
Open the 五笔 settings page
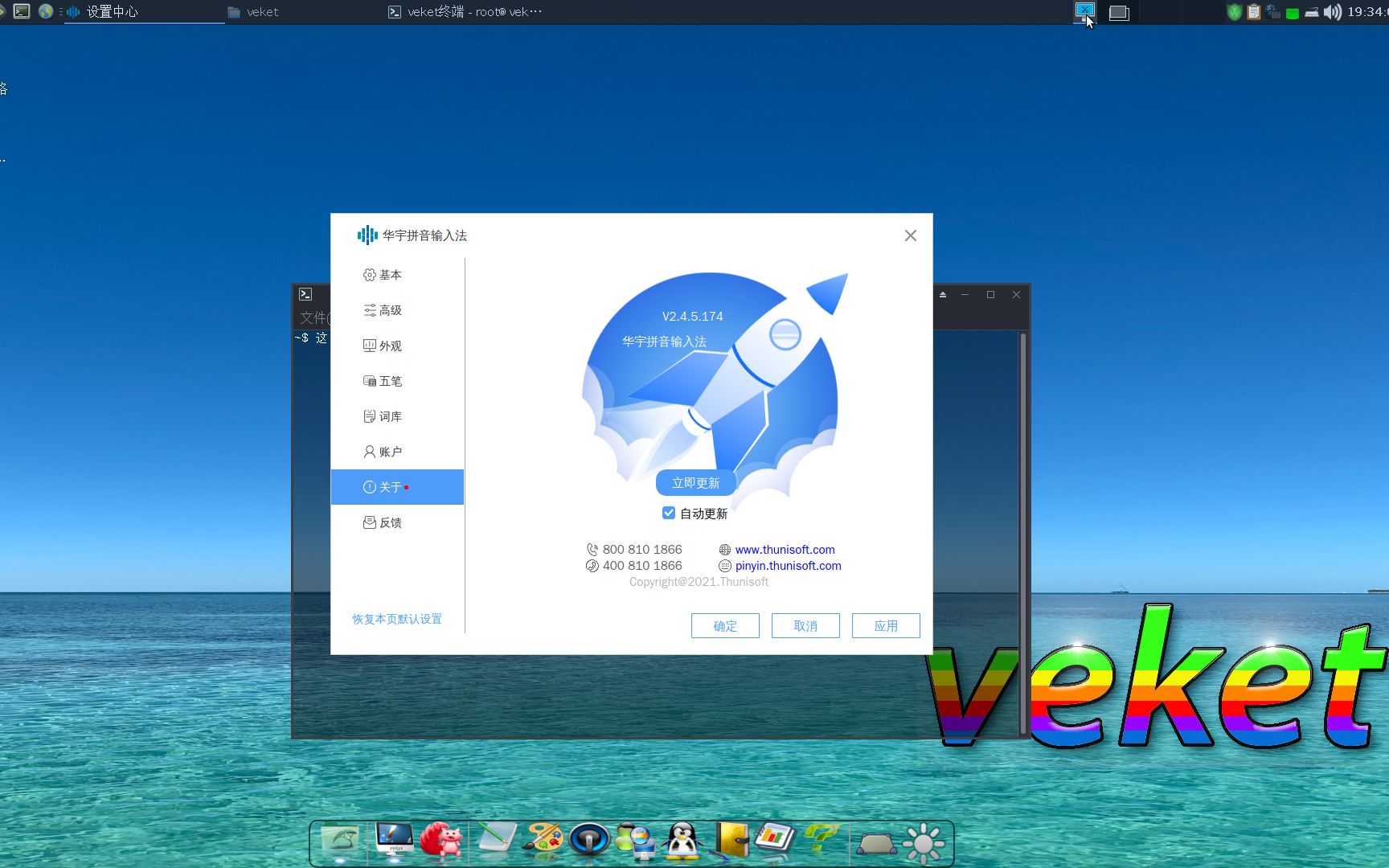(x=397, y=381)
